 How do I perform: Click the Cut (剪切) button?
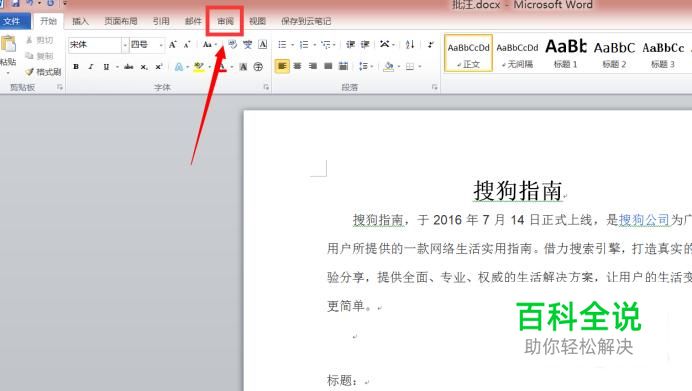click(40, 40)
